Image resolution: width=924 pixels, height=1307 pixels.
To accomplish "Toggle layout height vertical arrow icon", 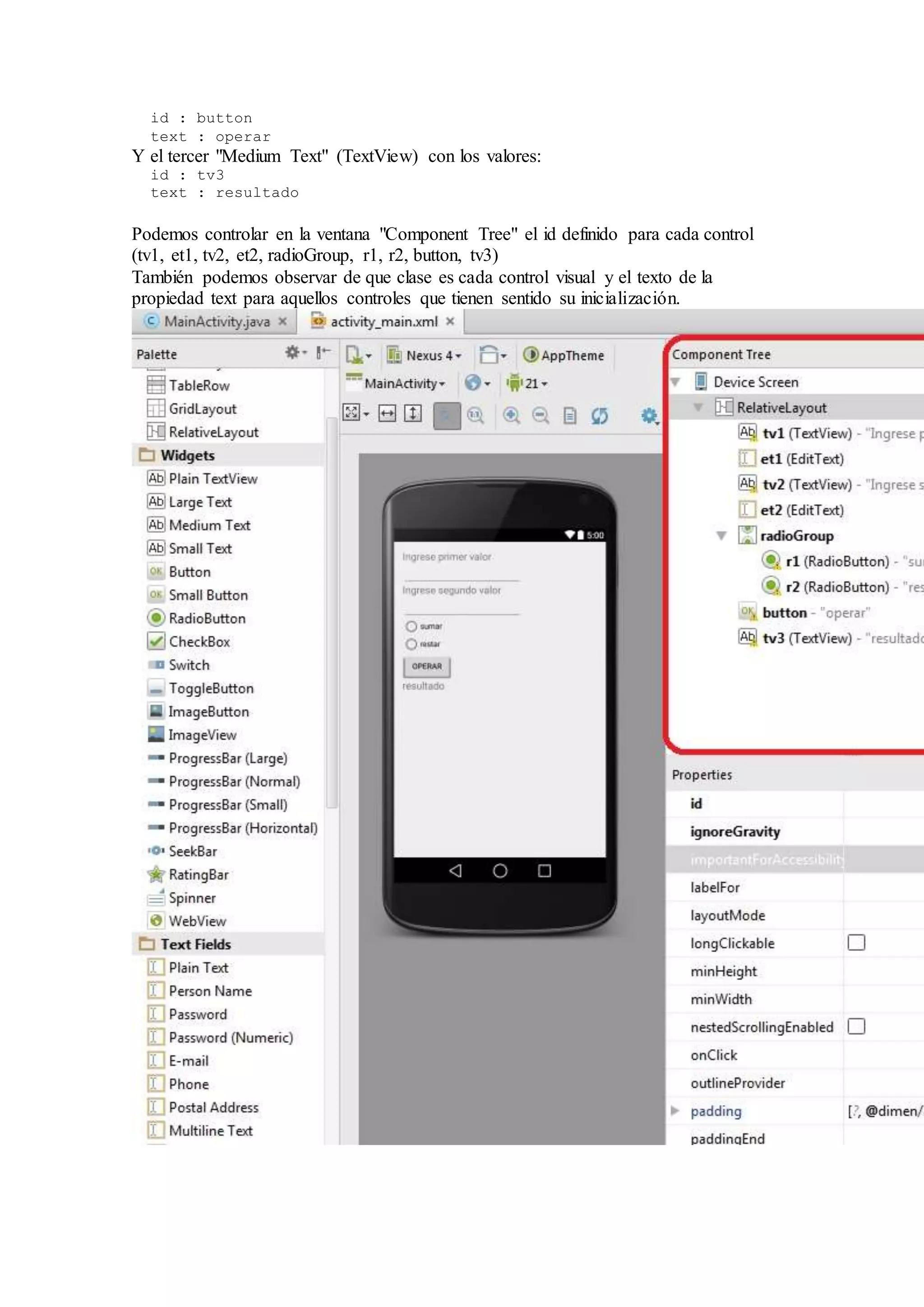I will point(413,414).
